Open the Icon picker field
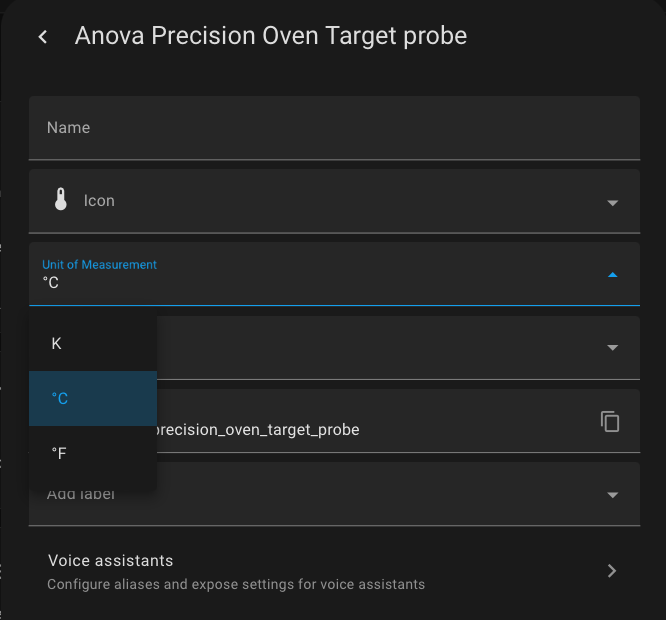The height and width of the screenshot is (620, 666). pos(334,201)
